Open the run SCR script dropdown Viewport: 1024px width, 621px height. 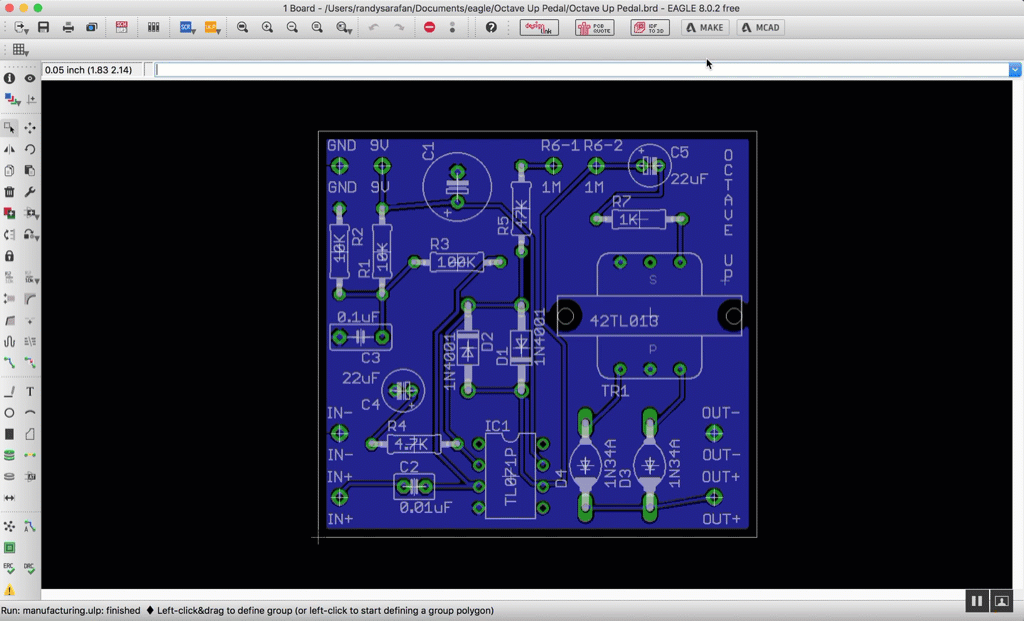coord(187,27)
